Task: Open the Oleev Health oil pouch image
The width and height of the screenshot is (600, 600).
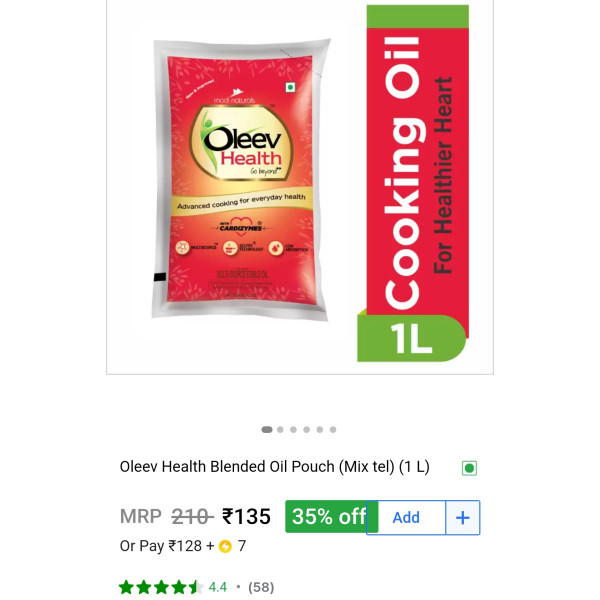Action: [240, 179]
